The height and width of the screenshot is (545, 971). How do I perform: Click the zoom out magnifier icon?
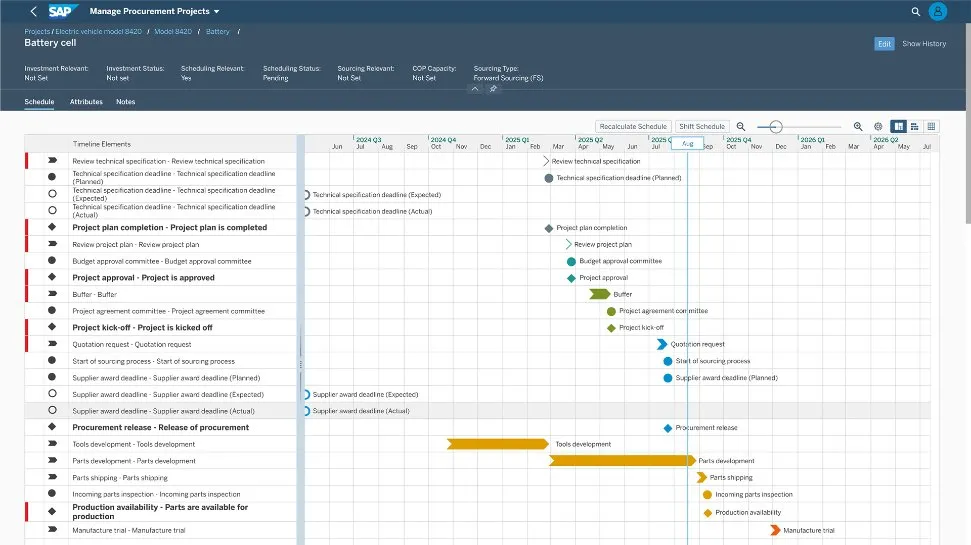(741, 127)
